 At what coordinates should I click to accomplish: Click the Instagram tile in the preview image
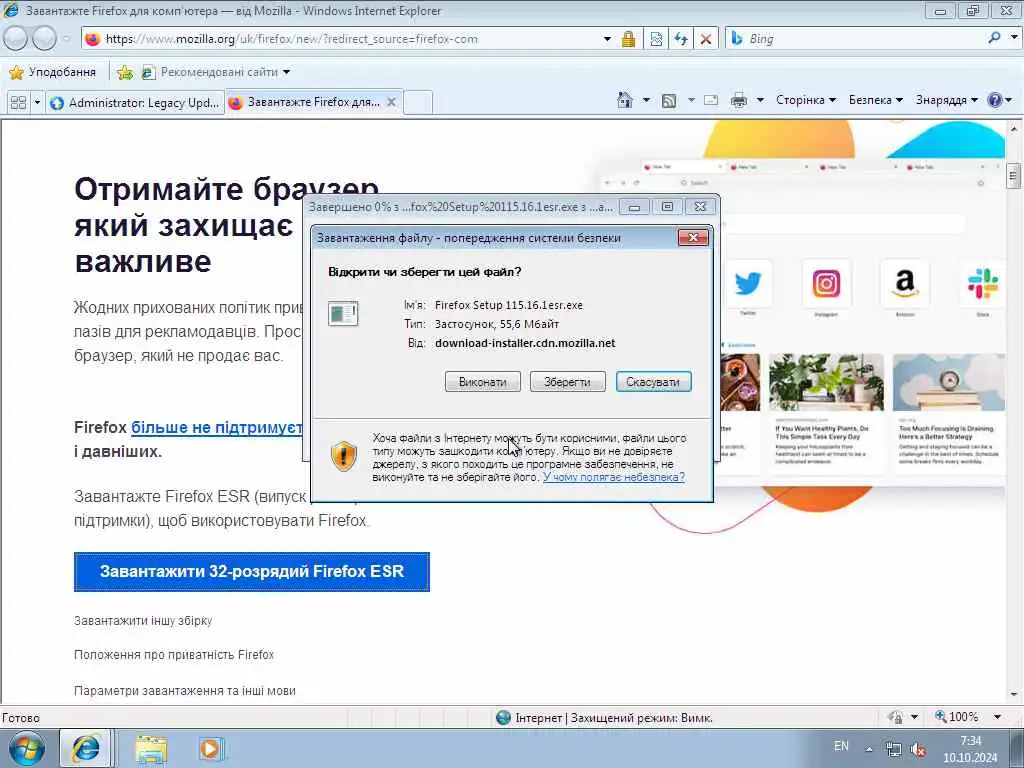826,283
